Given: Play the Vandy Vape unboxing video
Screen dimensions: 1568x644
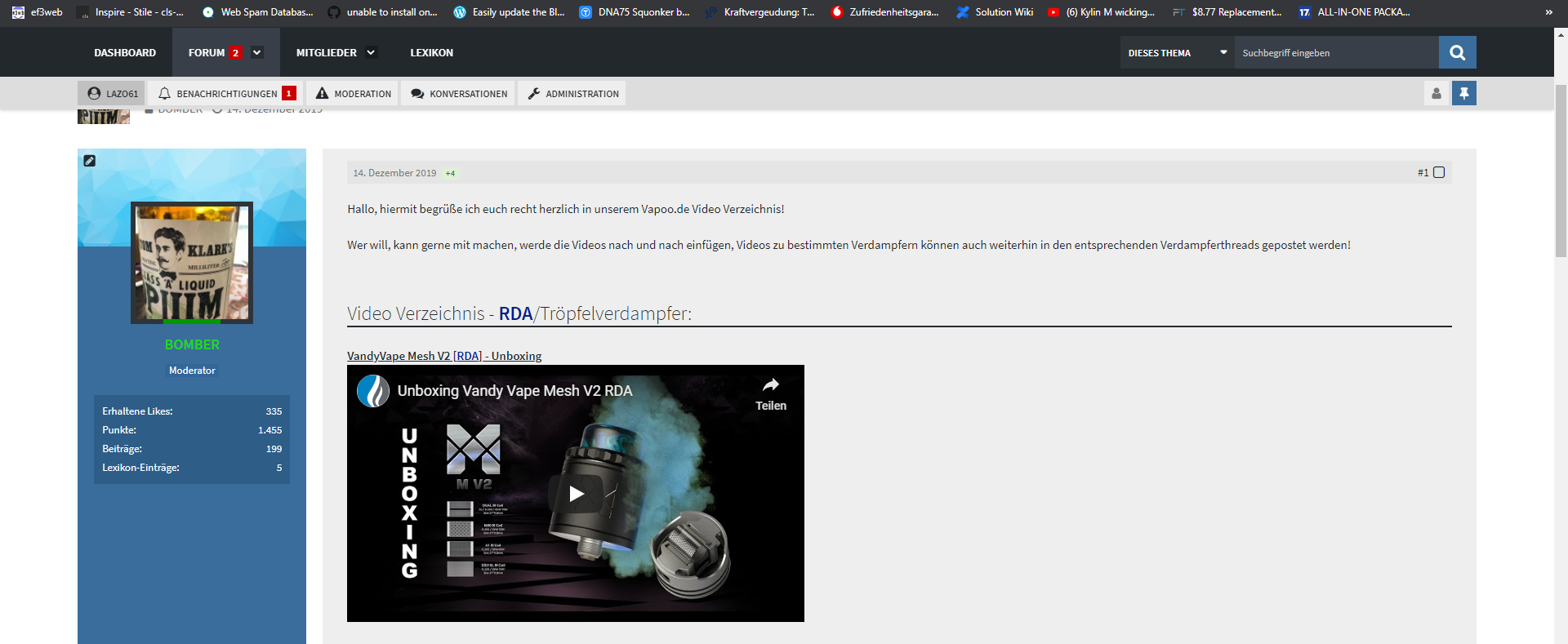Looking at the screenshot, I should pyautogui.click(x=576, y=494).
